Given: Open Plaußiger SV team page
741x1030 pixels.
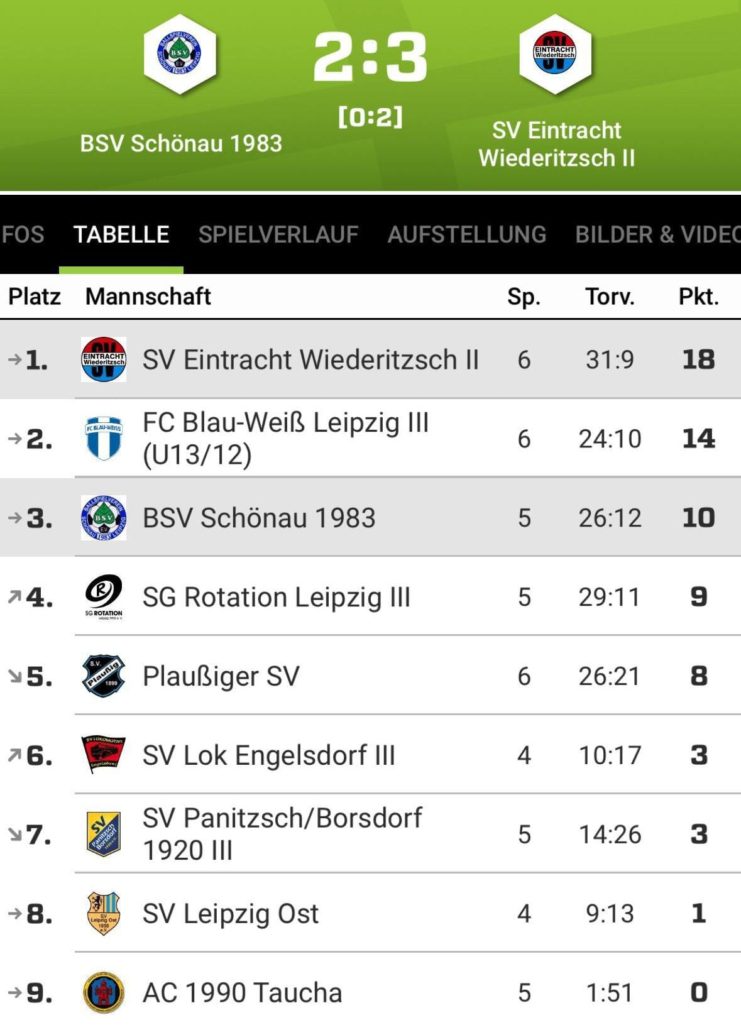Looking at the screenshot, I should point(221,676).
